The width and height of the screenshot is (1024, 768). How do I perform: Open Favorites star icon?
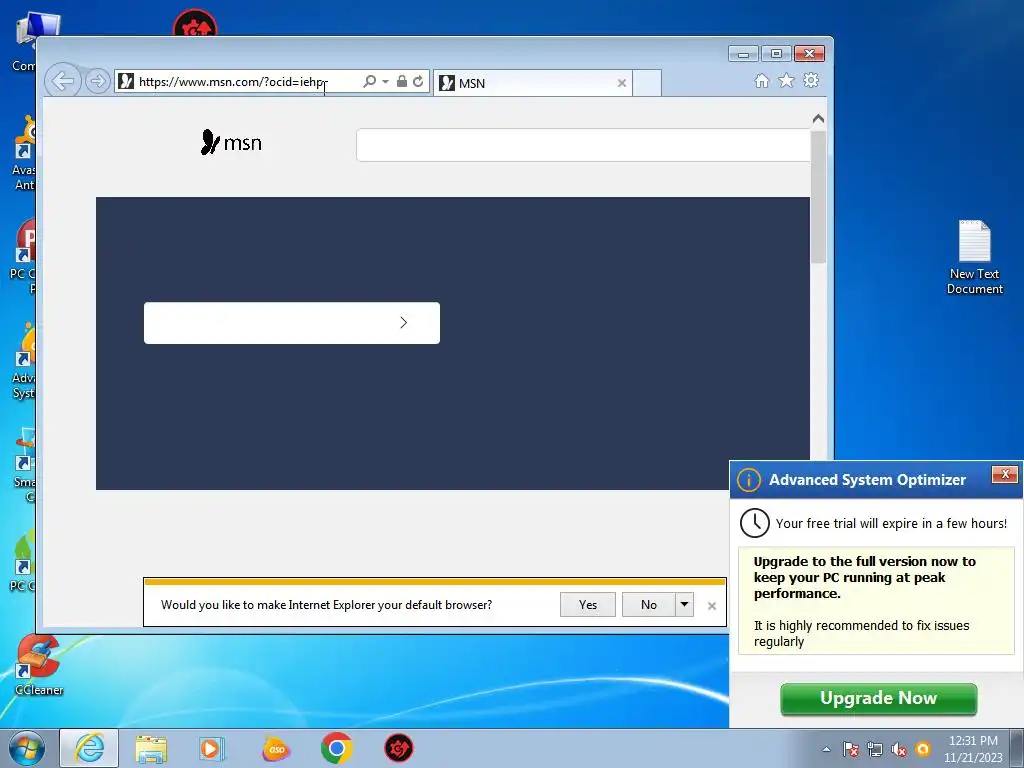tap(786, 80)
